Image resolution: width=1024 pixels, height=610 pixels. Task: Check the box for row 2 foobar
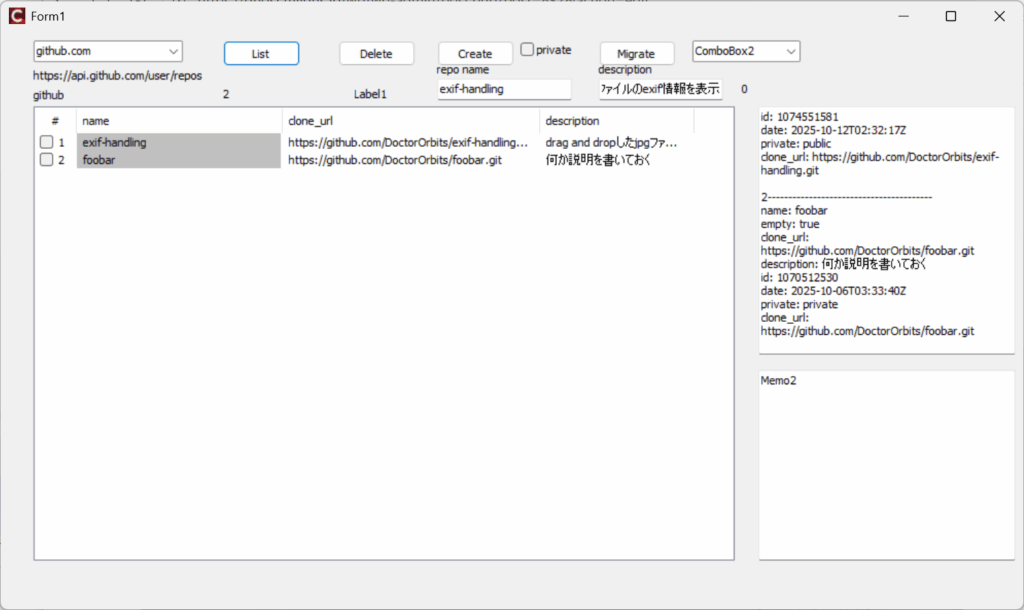click(46, 159)
